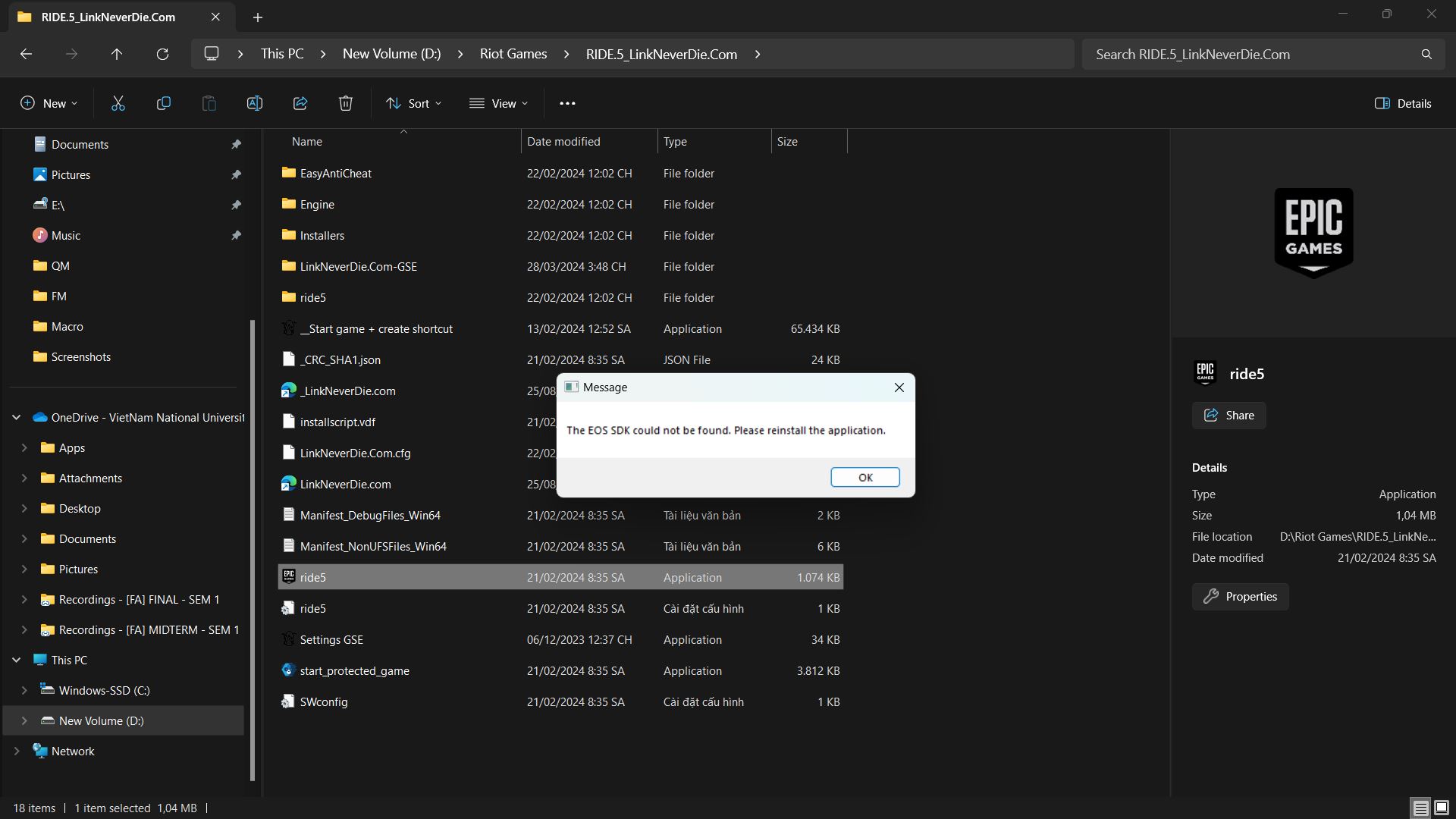Switch to details list view icon
The height and width of the screenshot is (819, 1456).
point(1420,808)
